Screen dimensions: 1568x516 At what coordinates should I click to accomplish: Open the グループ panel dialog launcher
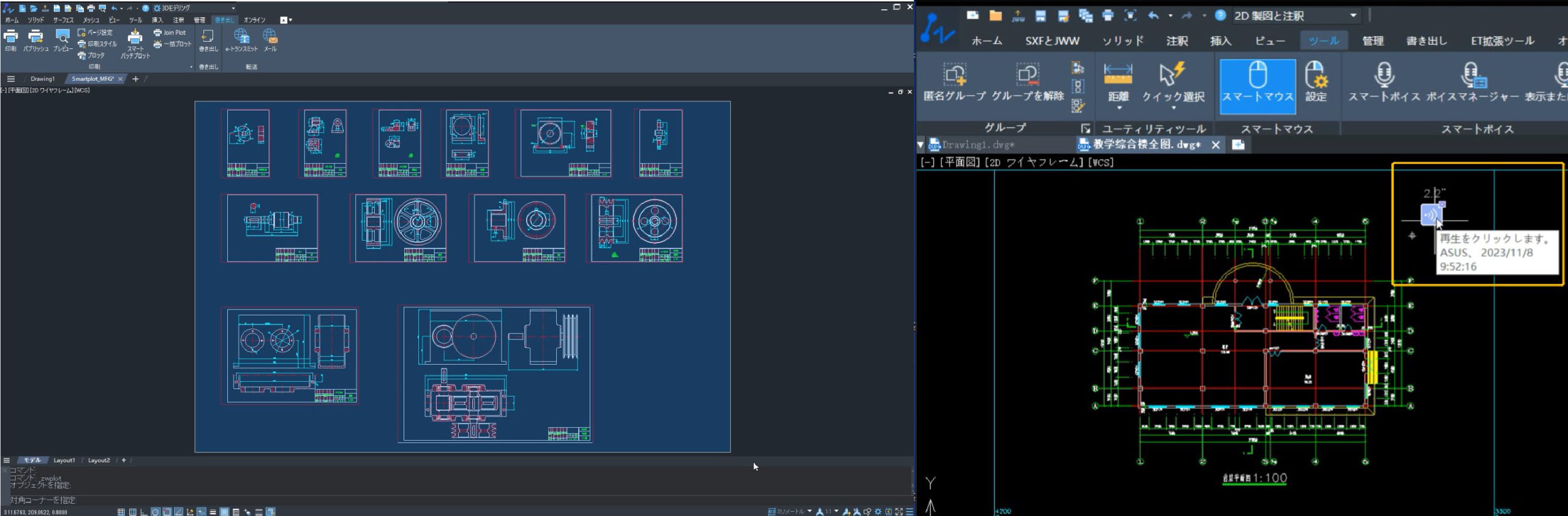tap(1085, 128)
